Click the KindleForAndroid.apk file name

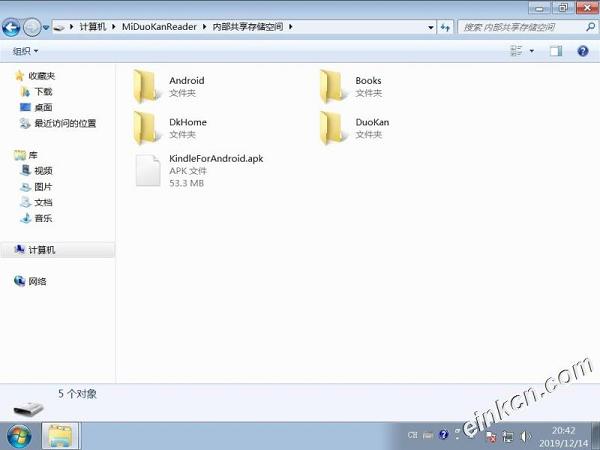(216, 158)
